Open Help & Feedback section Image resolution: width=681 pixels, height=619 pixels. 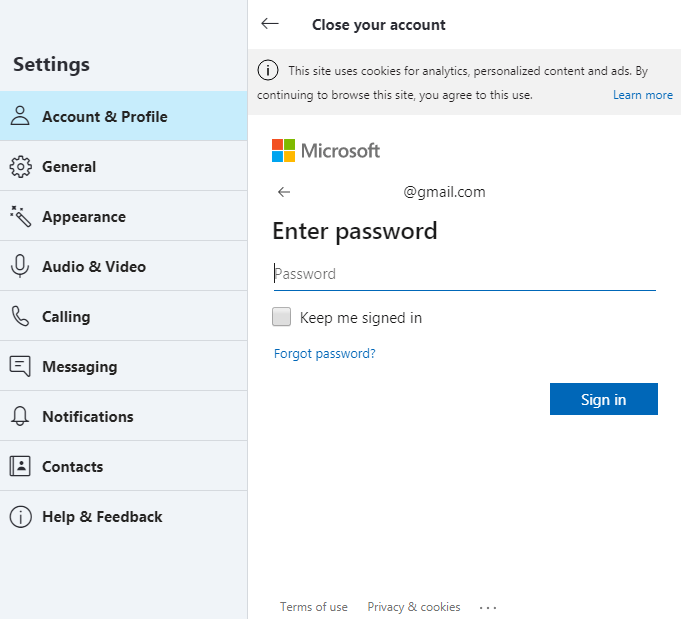tap(124, 516)
